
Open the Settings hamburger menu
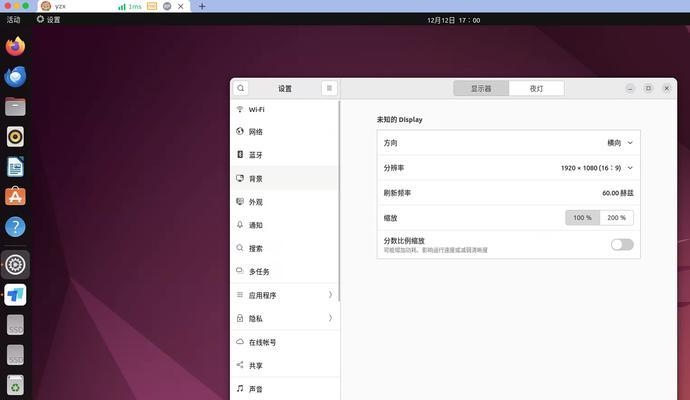[x=329, y=88]
